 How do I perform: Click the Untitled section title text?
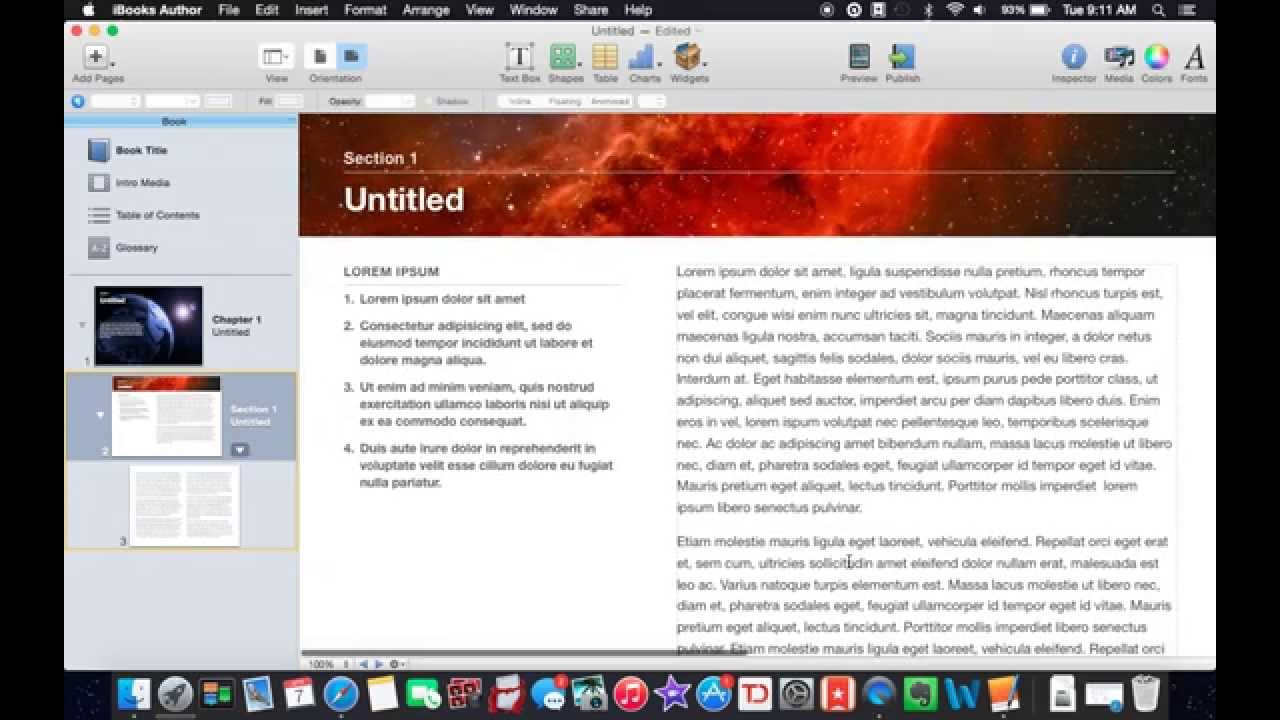404,199
